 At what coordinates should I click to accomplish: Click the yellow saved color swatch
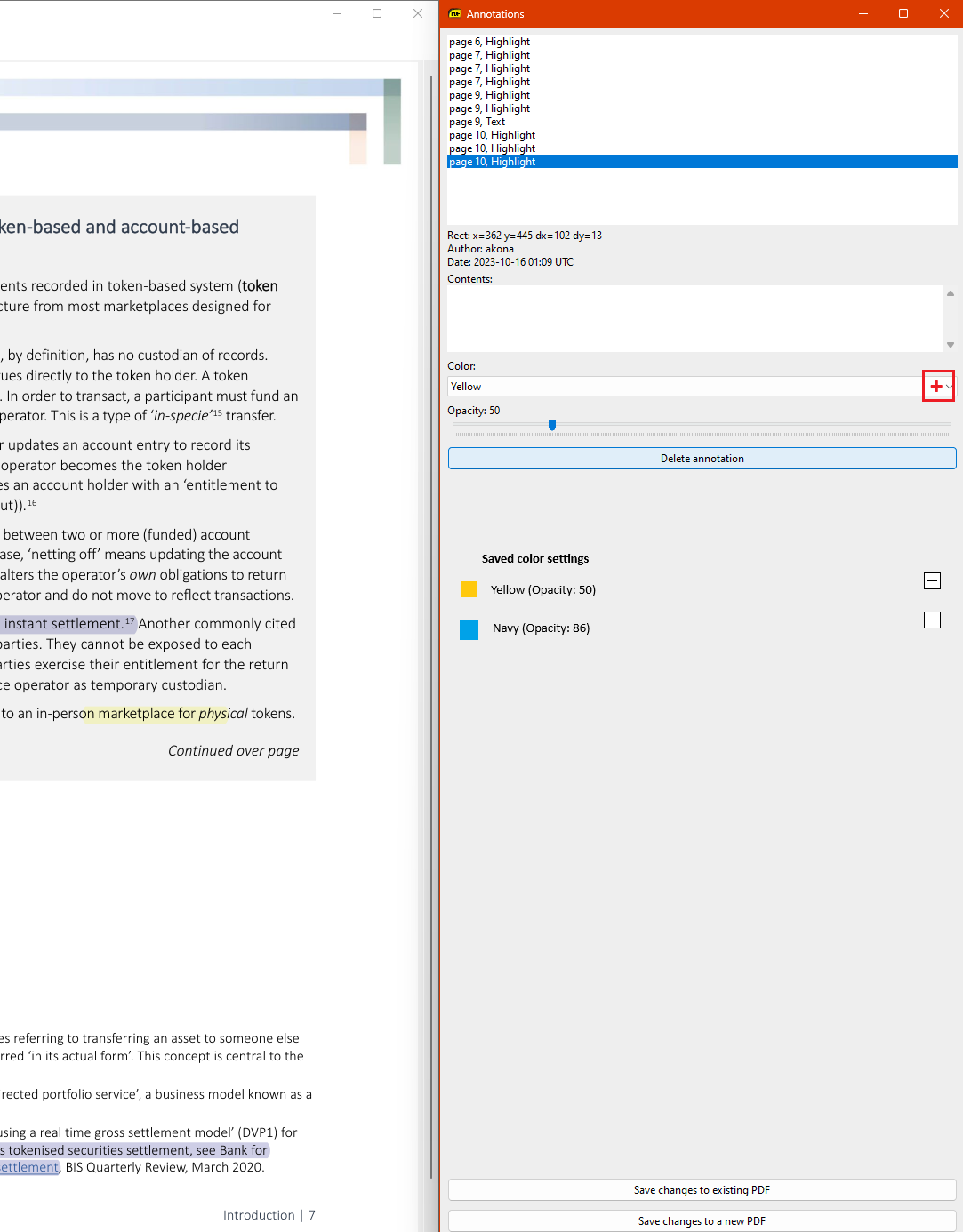469,589
